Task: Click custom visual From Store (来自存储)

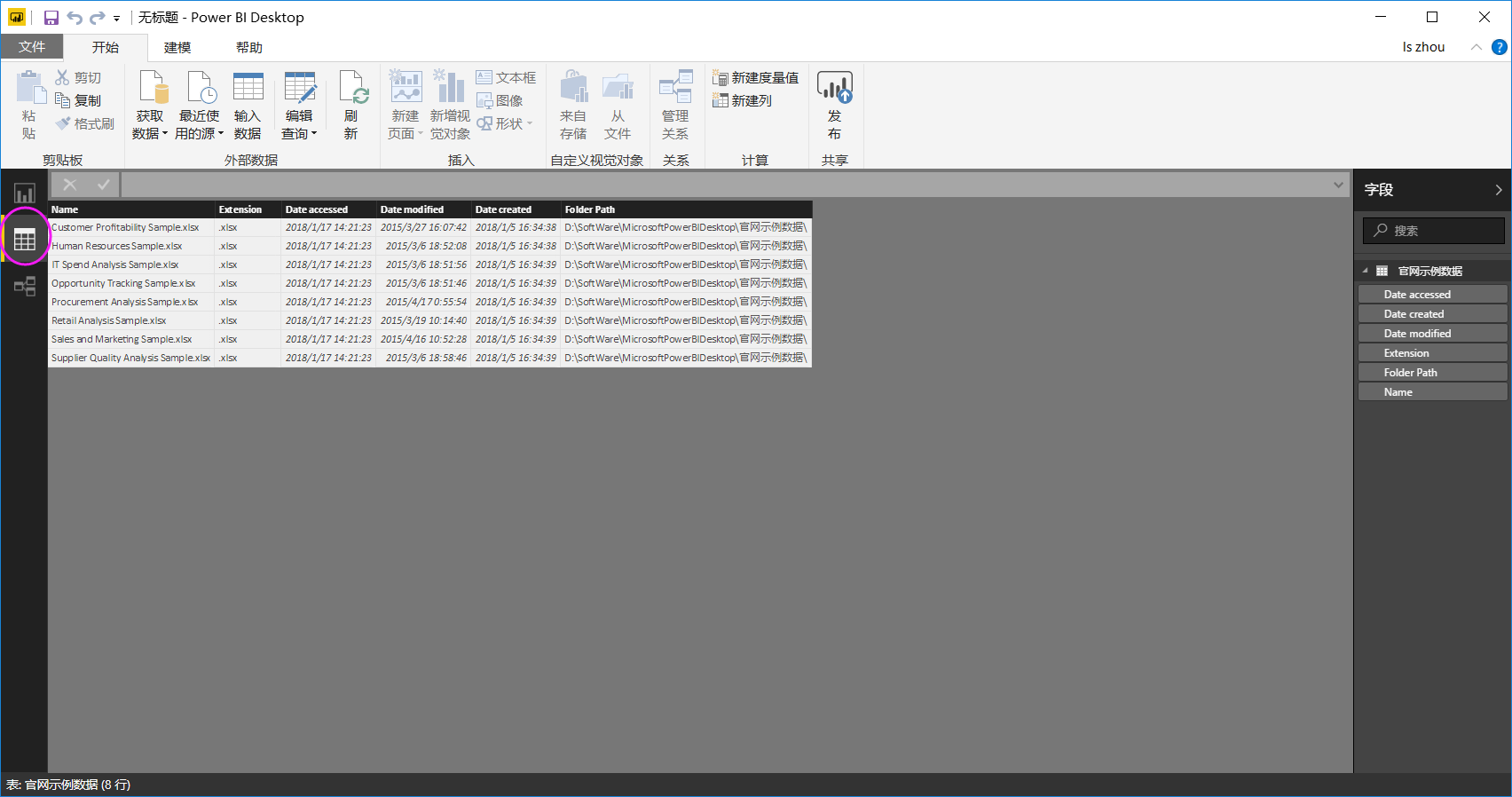Action: pos(573,105)
